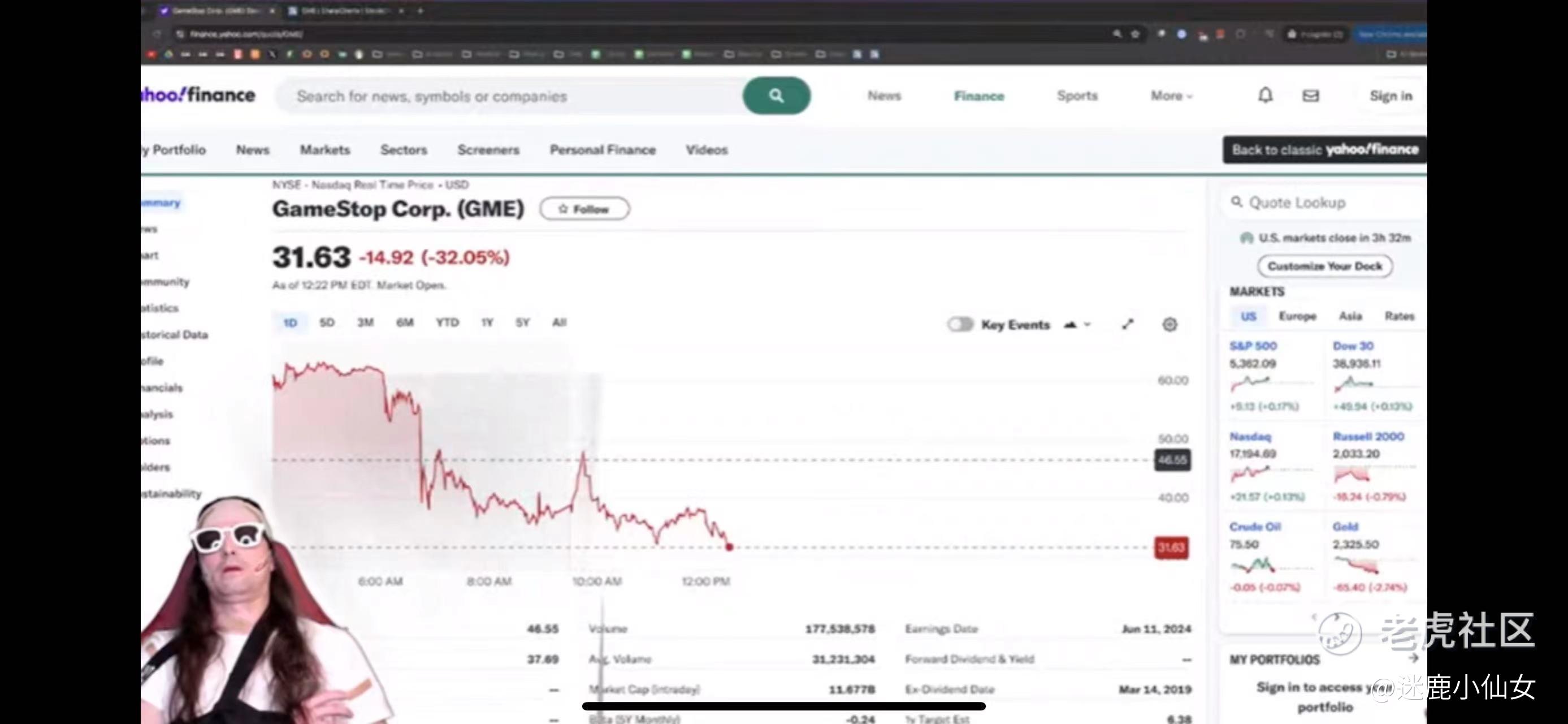
Task: Select the 6M chart range
Action: [x=405, y=323]
